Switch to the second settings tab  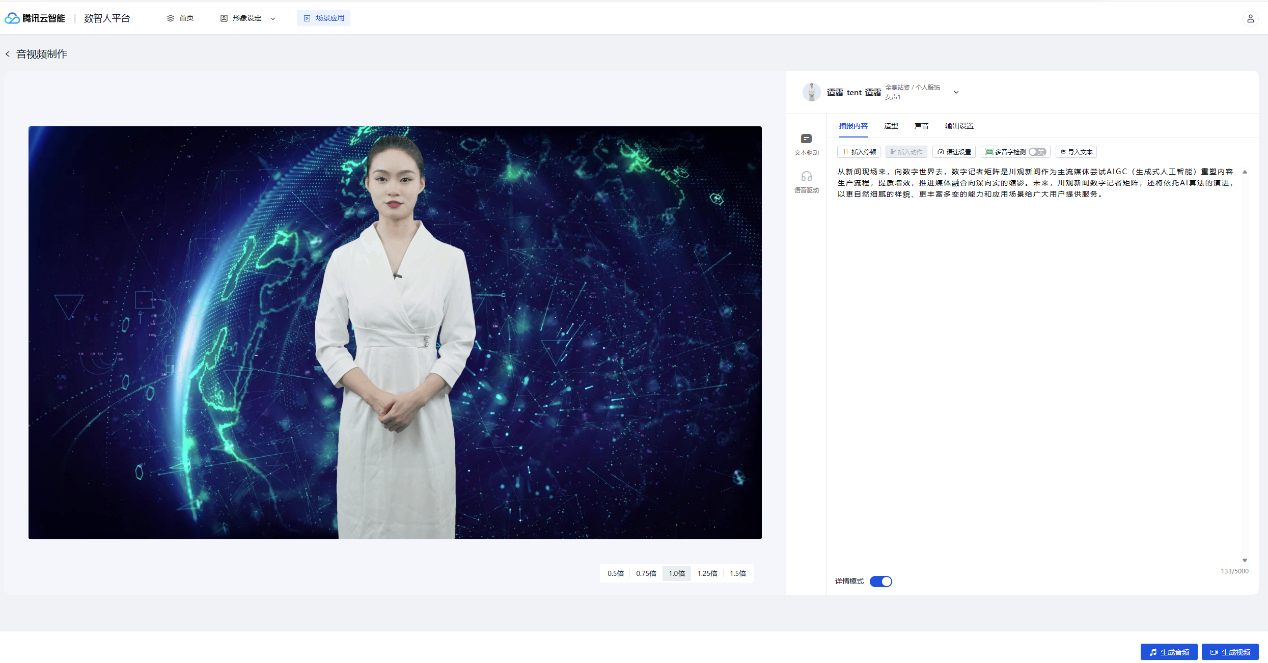point(891,126)
